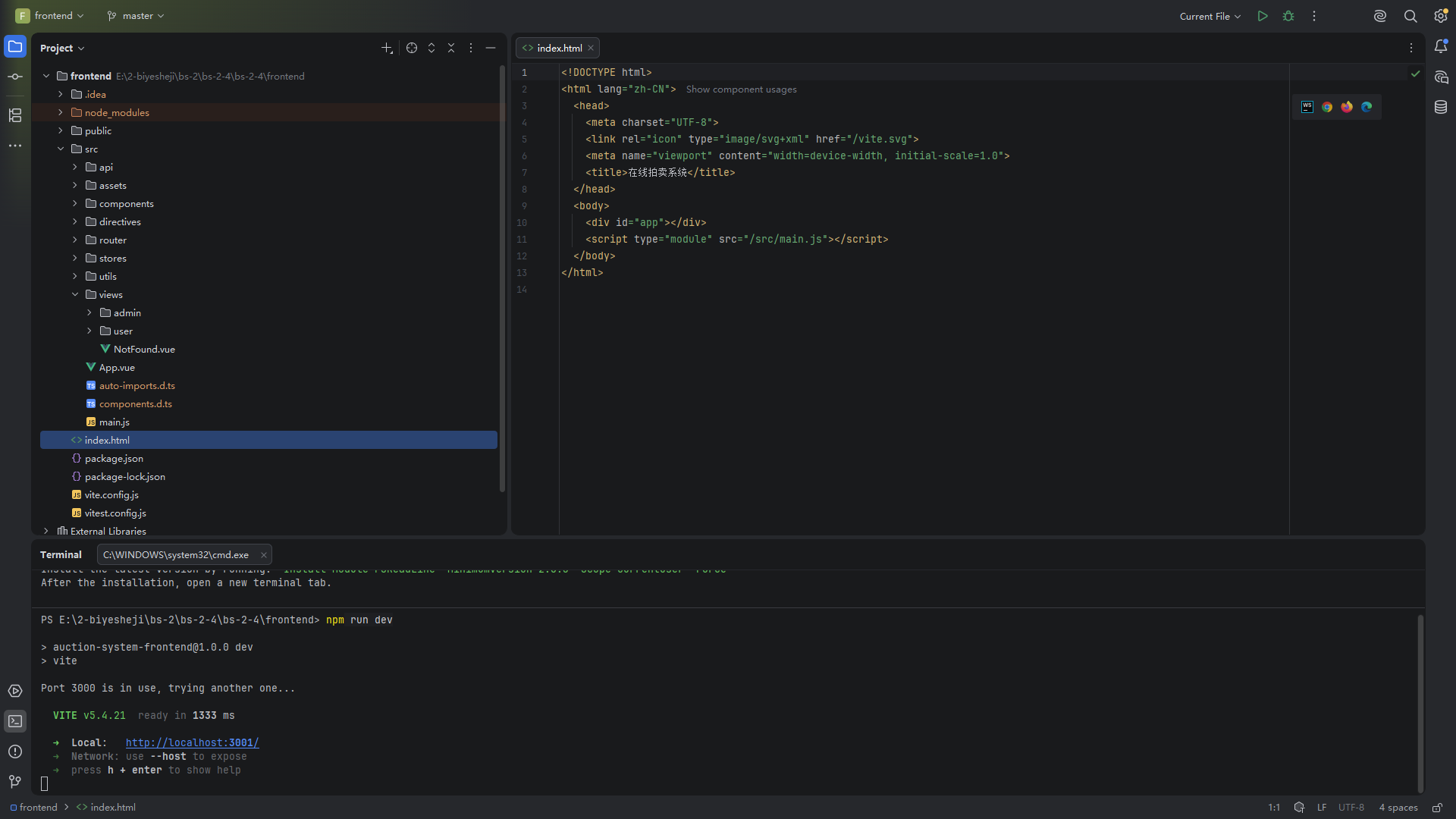Expand all nodes in Project tree
Screen dimensions: 1456x819
431,48
